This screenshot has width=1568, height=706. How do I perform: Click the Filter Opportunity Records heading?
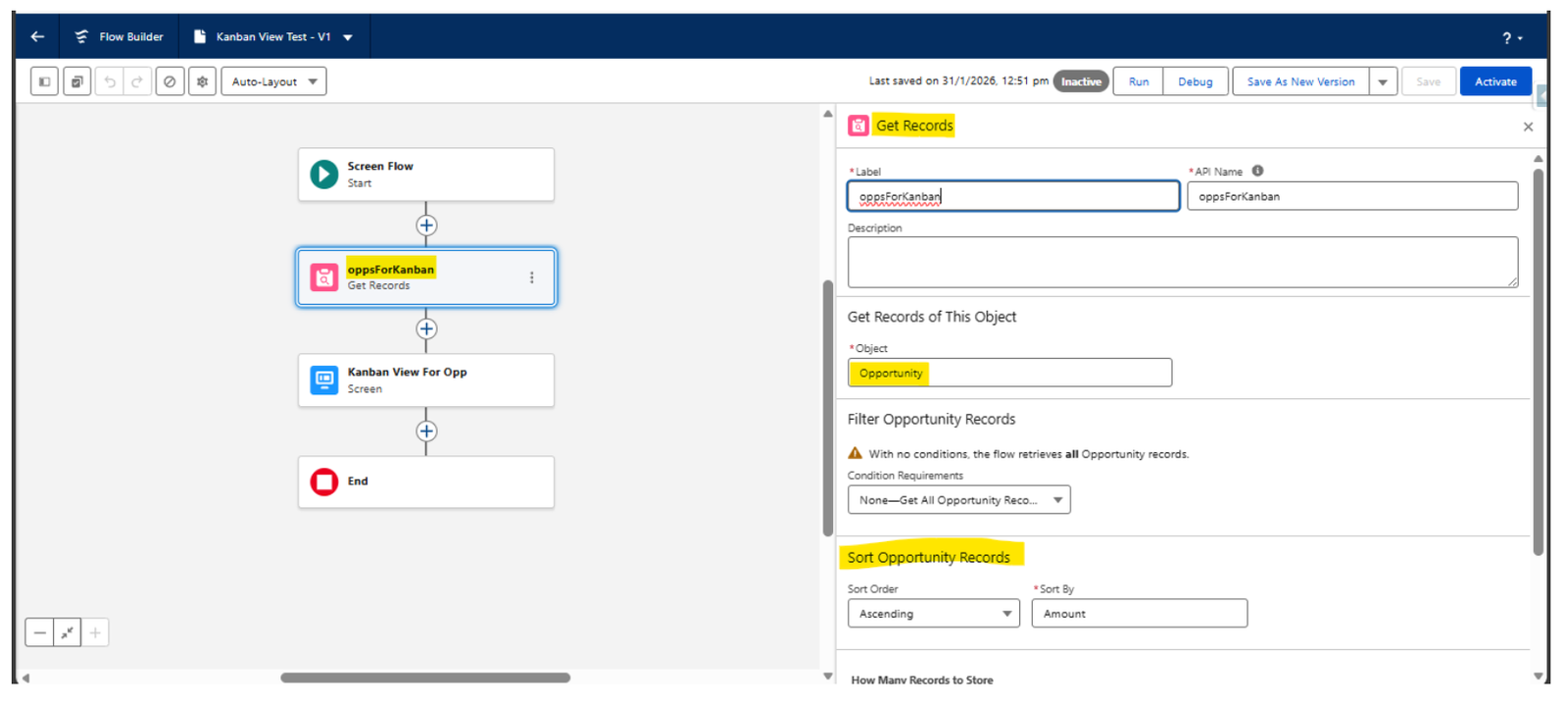[x=931, y=419]
